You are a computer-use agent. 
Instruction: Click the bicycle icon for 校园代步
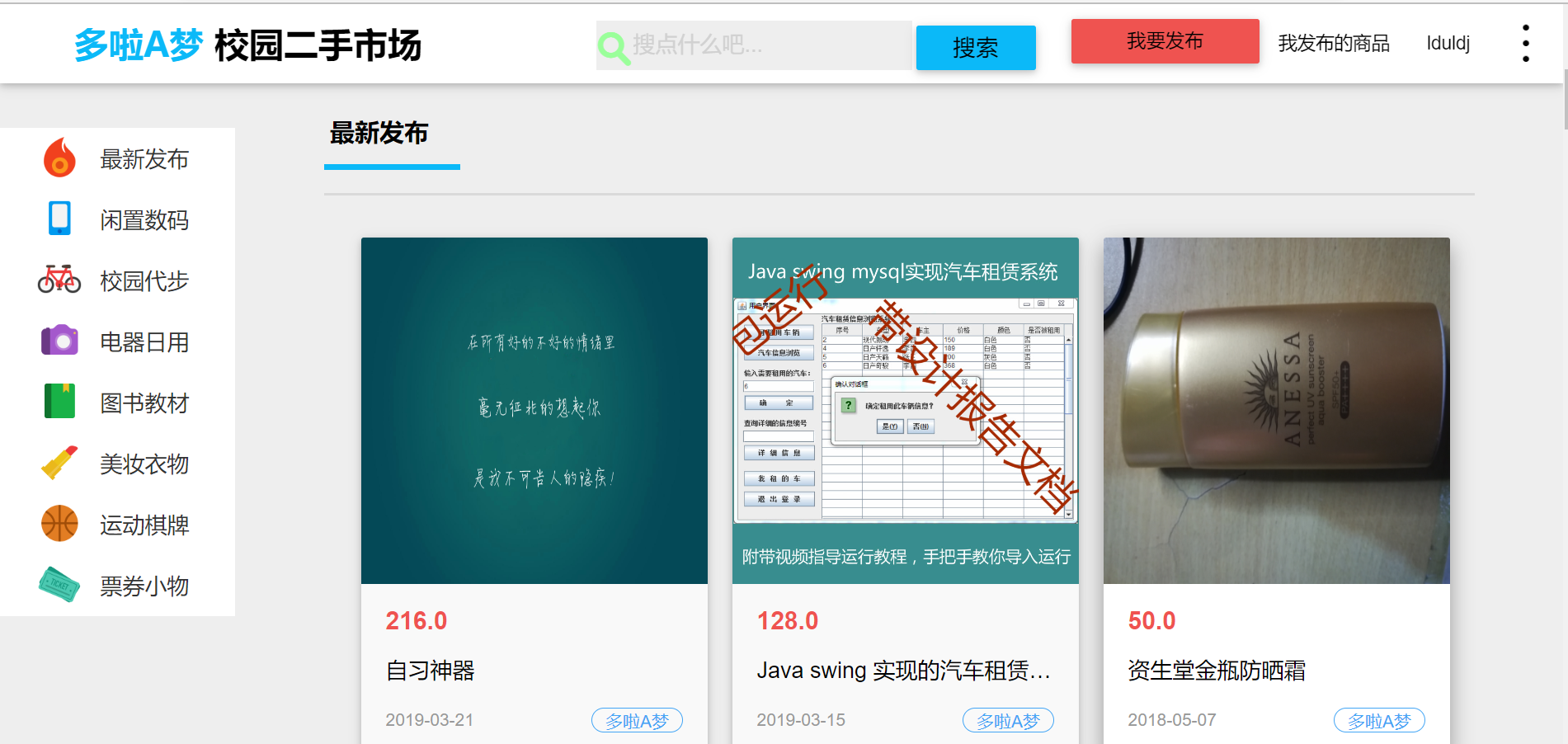[x=59, y=280]
